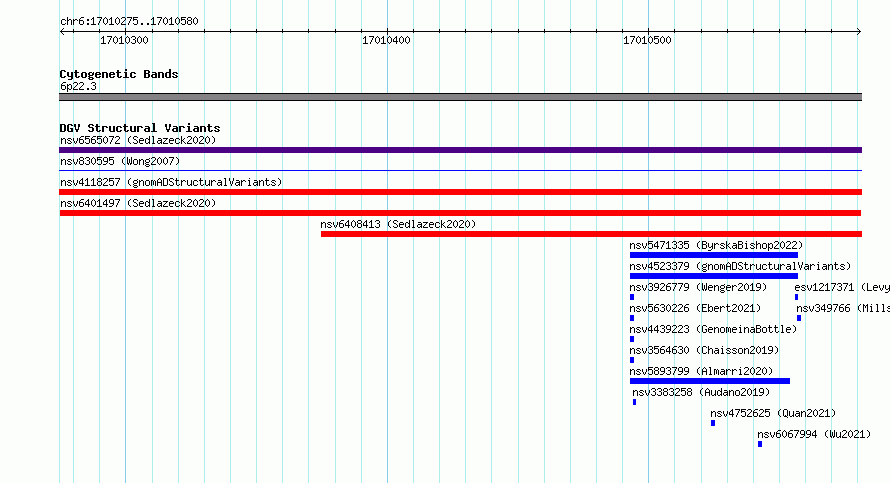Open variant nsv4523379 (gnomADStructuralVariants) label
The image size is (890, 483).
click(740, 266)
